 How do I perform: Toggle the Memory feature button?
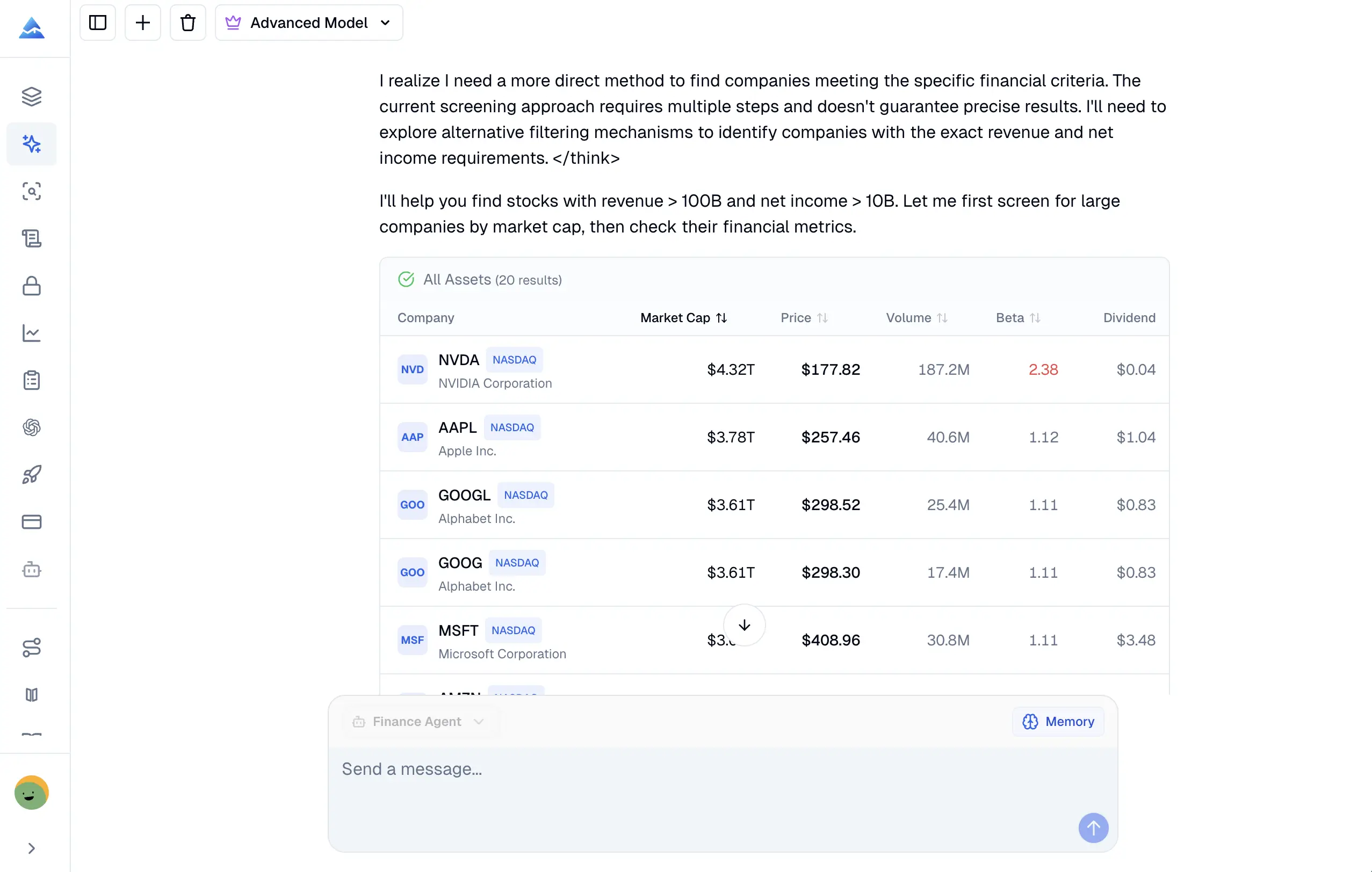click(x=1058, y=722)
